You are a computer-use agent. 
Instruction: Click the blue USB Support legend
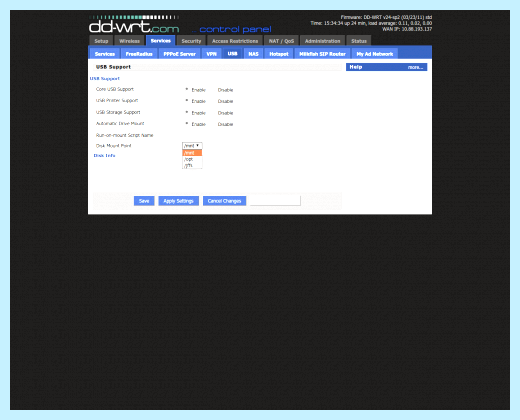[105, 79]
